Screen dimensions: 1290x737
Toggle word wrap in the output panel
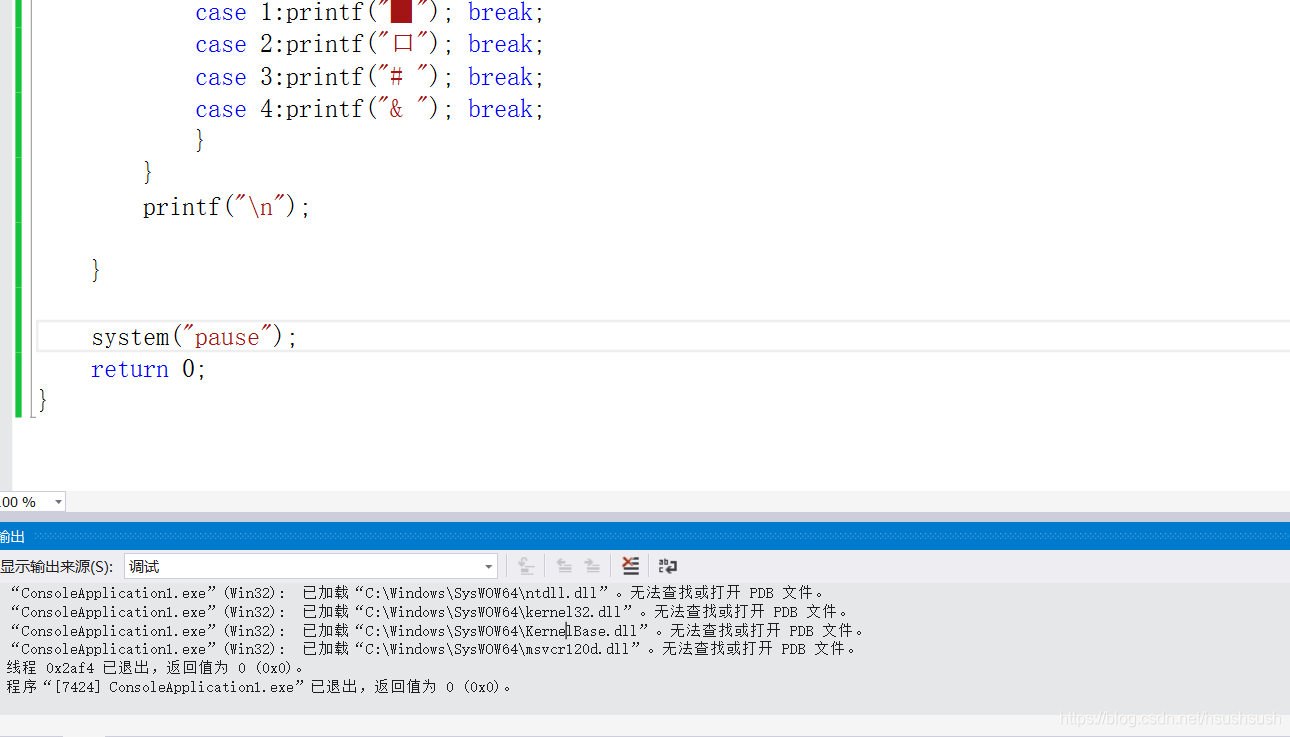pos(668,567)
